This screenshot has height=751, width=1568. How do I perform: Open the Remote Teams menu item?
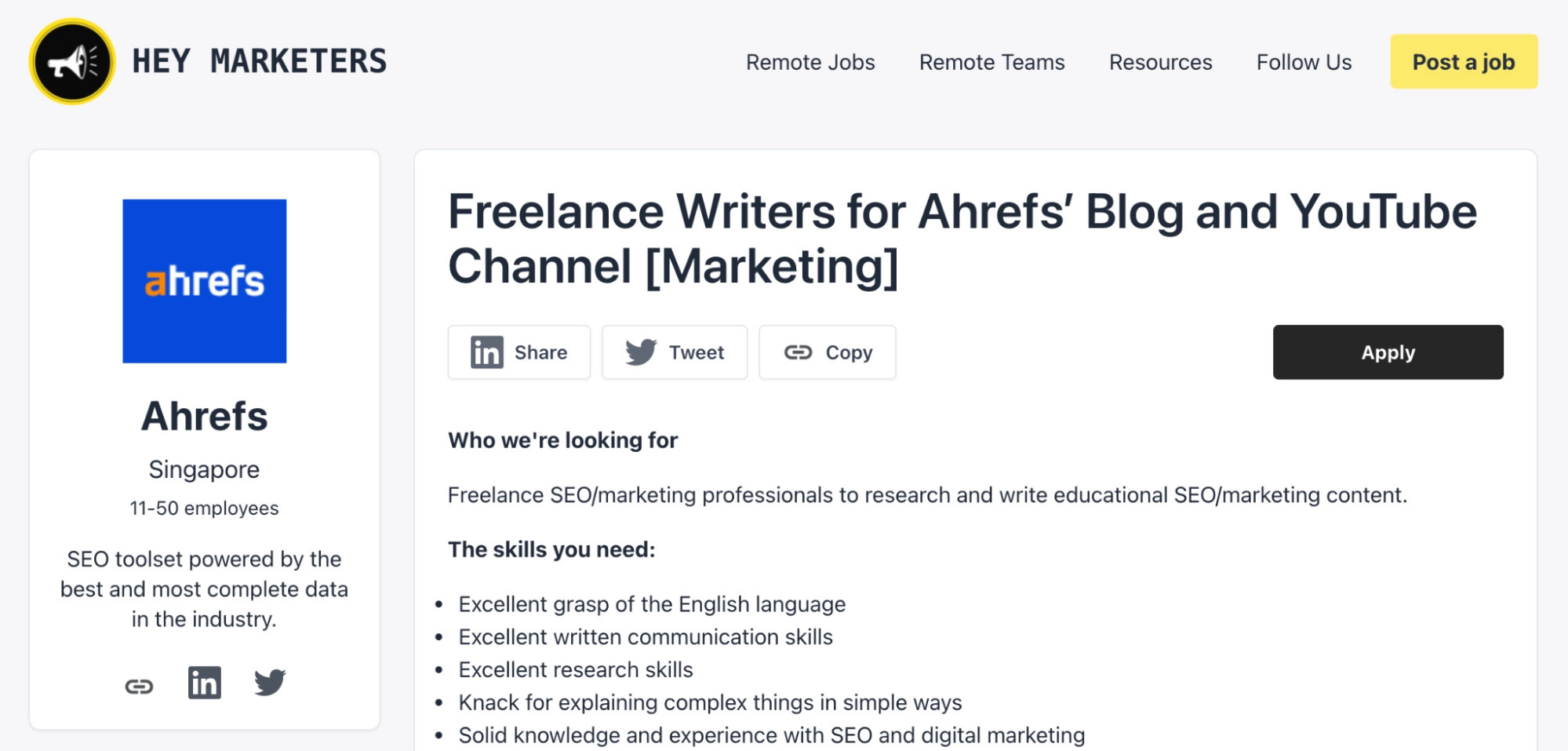991,62
